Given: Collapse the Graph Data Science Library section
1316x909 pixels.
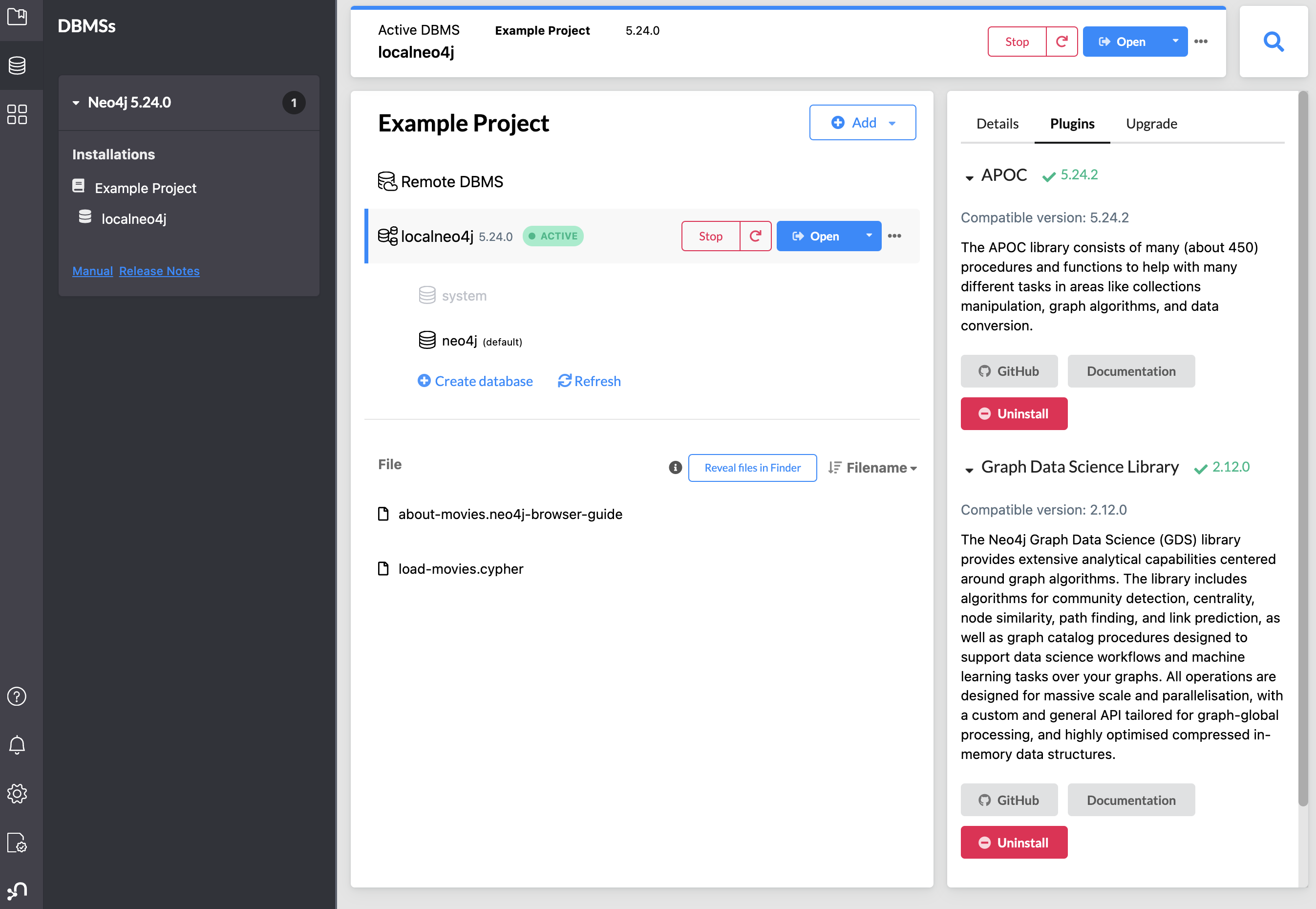Looking at the screenshot, I should [x=969, y=470].
